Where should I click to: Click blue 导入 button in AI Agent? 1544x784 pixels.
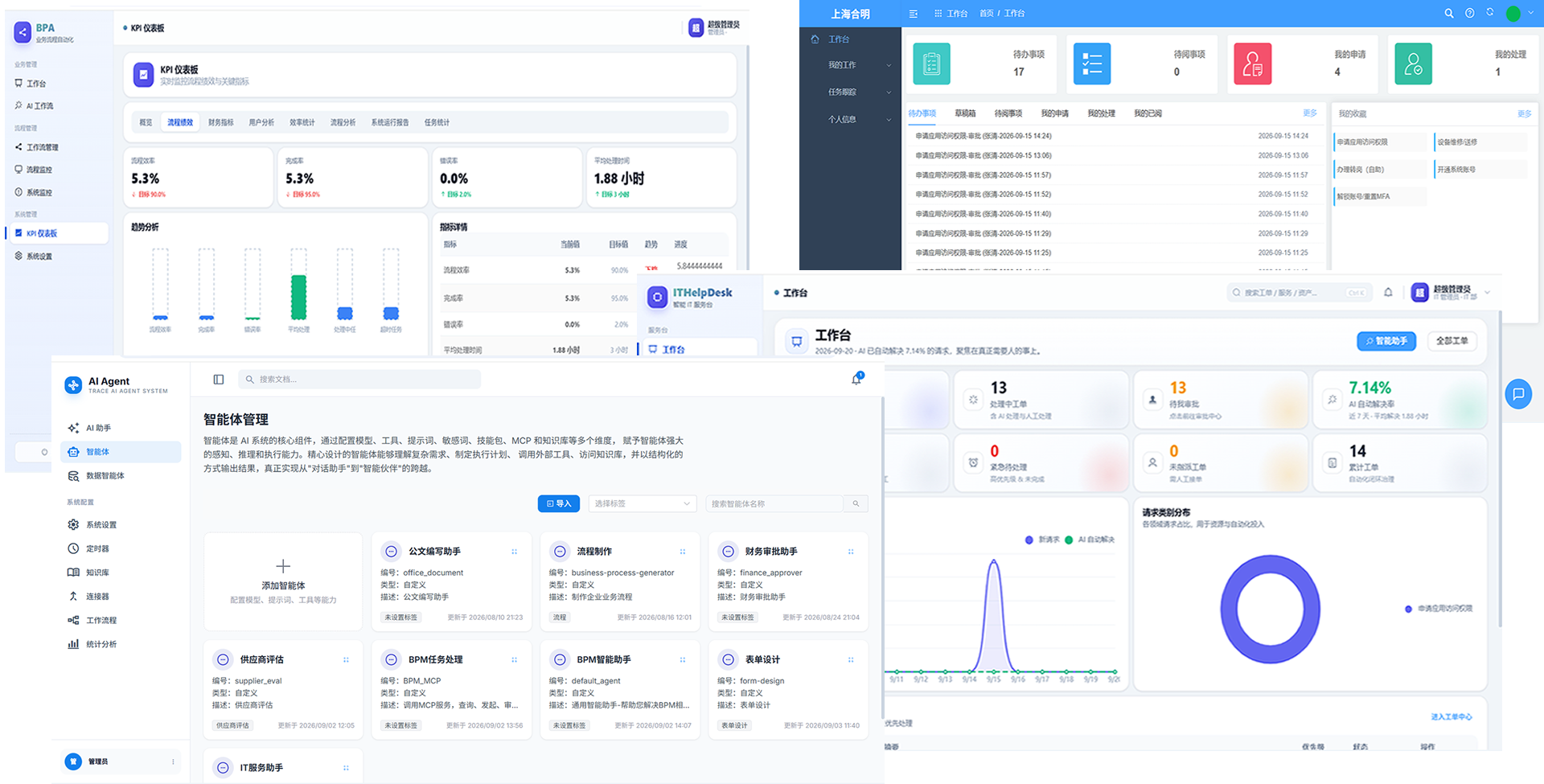(558, 503)
